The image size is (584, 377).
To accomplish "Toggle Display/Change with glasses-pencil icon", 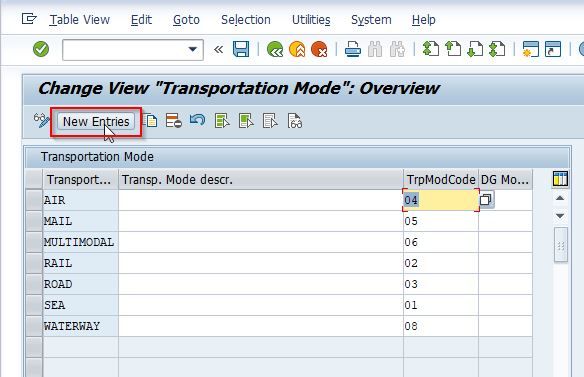I will pyautogui.click(x=41, y=121).
